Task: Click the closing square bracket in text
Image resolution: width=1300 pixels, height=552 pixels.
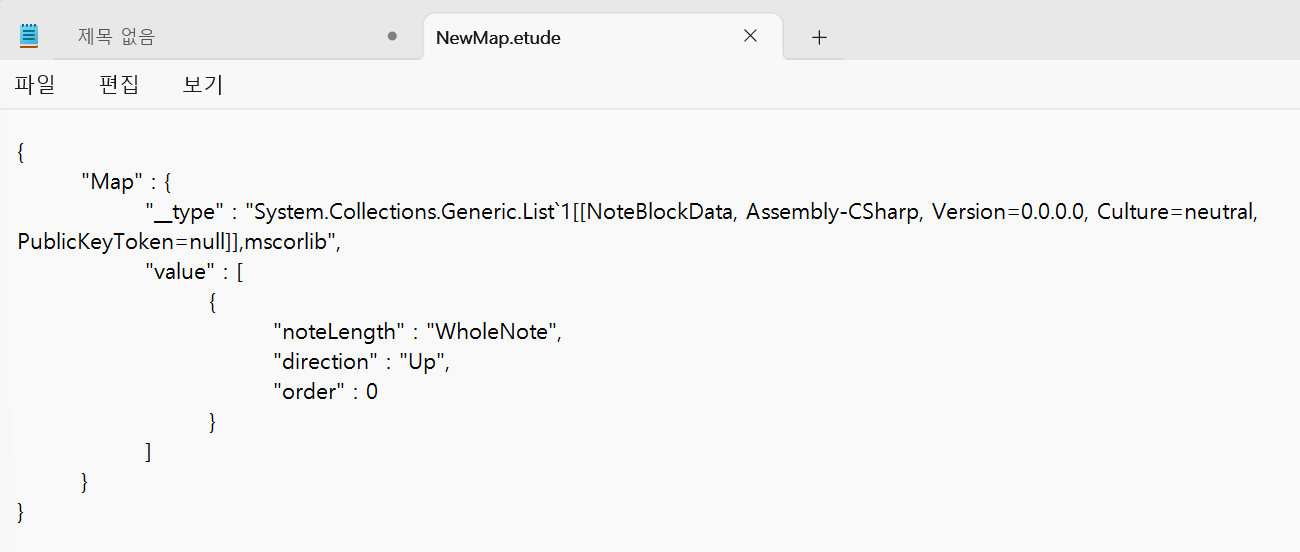Action: point(148,452)
